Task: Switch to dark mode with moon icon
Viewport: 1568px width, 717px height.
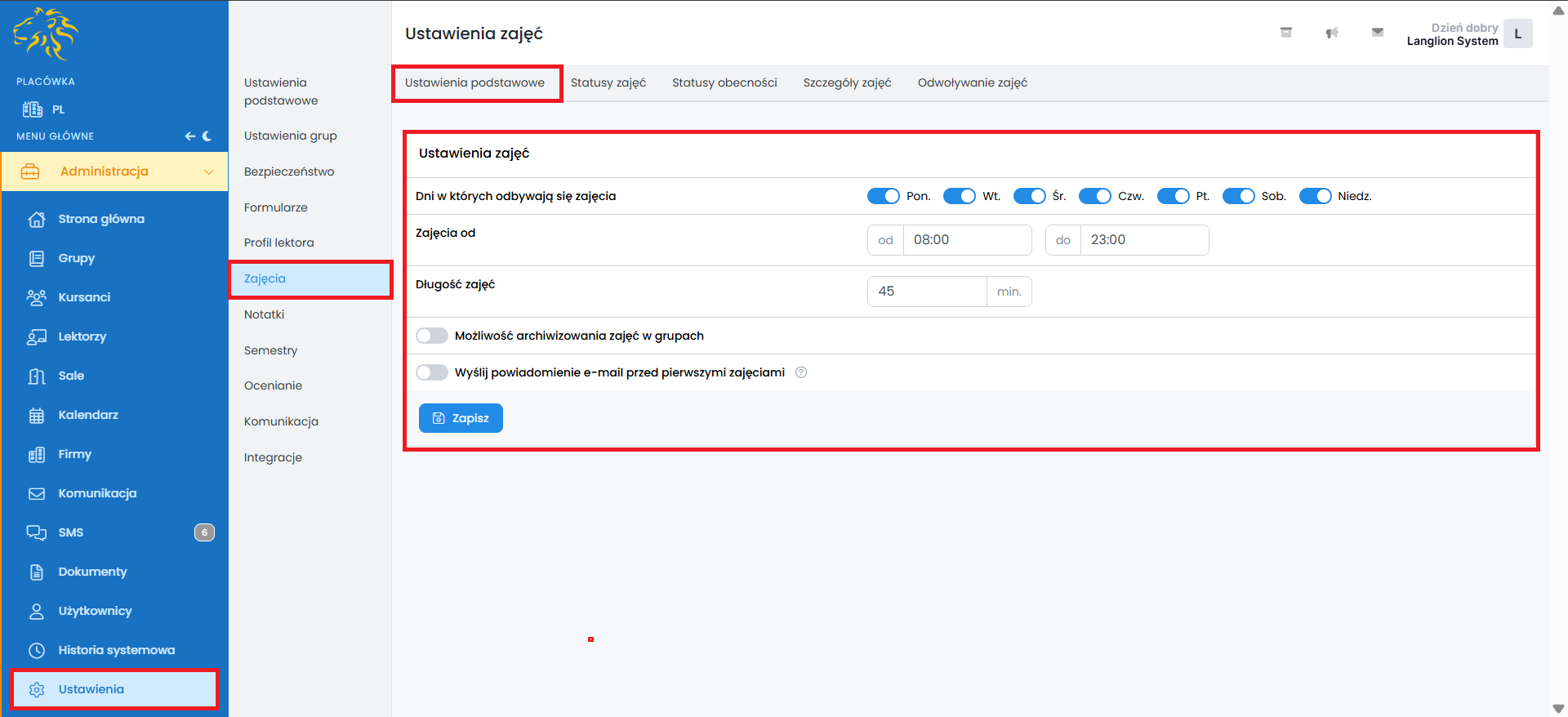Action: tap(207, 136)
